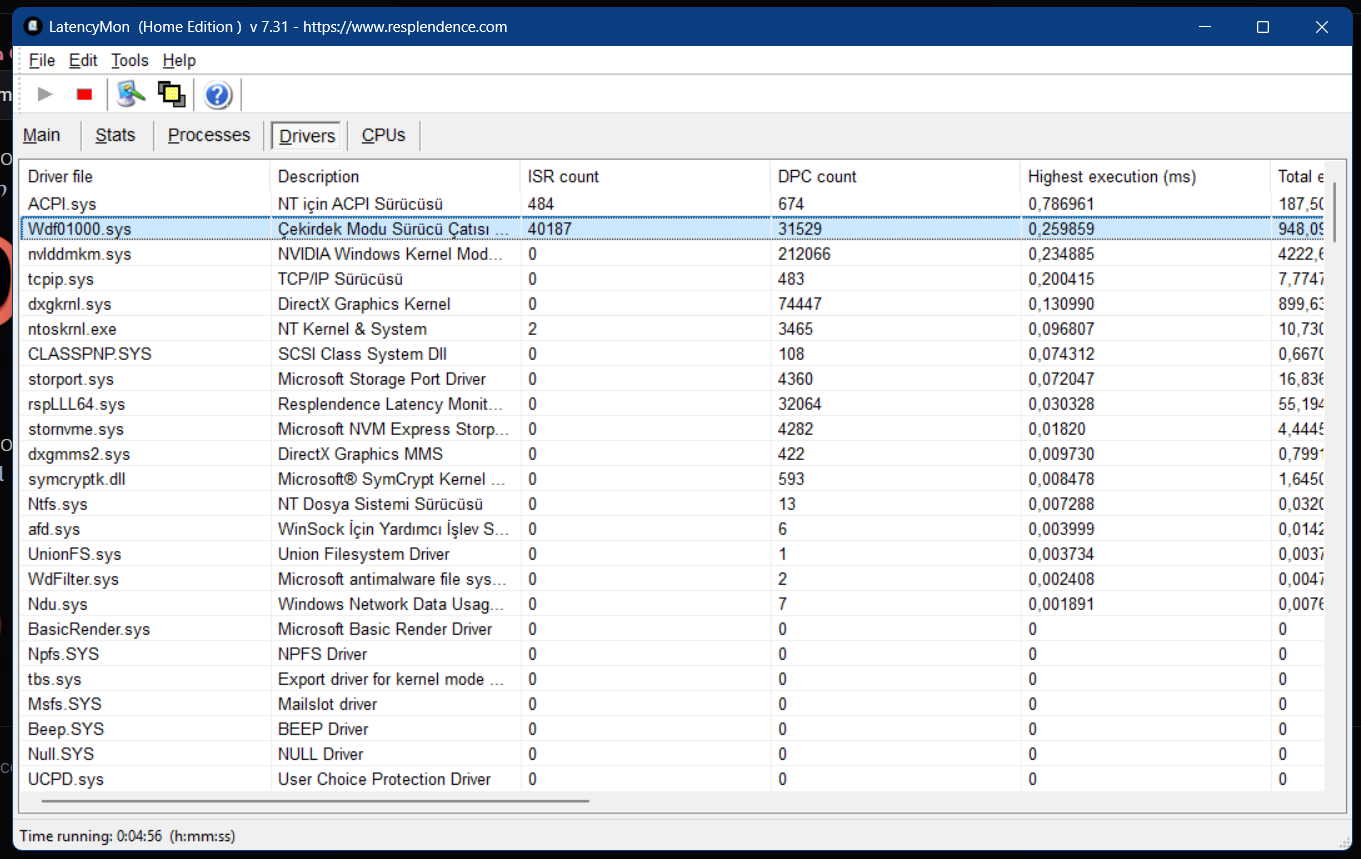This screenshot has height=859, width=1361.
Task: Open the Help menu
Action: click(x=179, y=61)
